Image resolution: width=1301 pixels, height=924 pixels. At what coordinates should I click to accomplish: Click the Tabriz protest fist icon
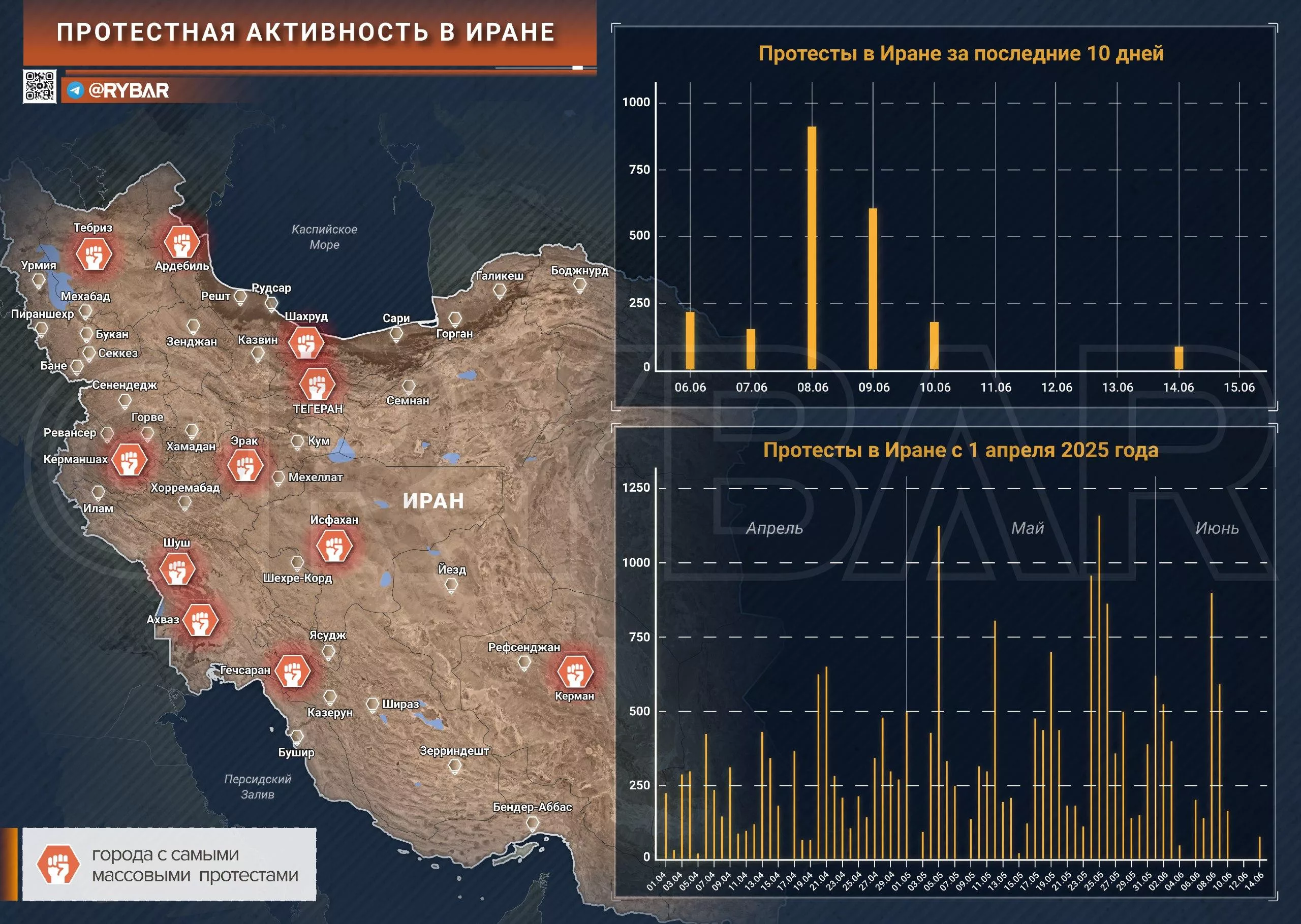[x=94, y=254]
